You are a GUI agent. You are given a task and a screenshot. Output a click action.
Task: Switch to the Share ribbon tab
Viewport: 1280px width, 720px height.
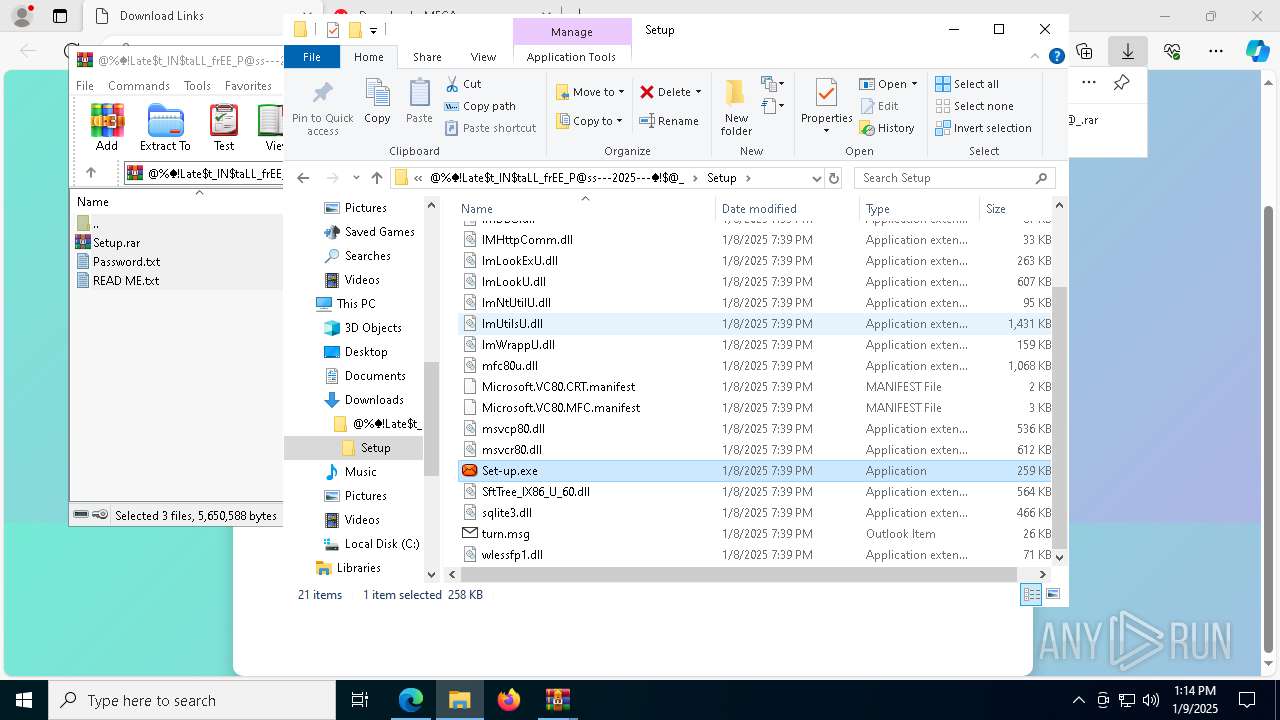tap(427, 57)
